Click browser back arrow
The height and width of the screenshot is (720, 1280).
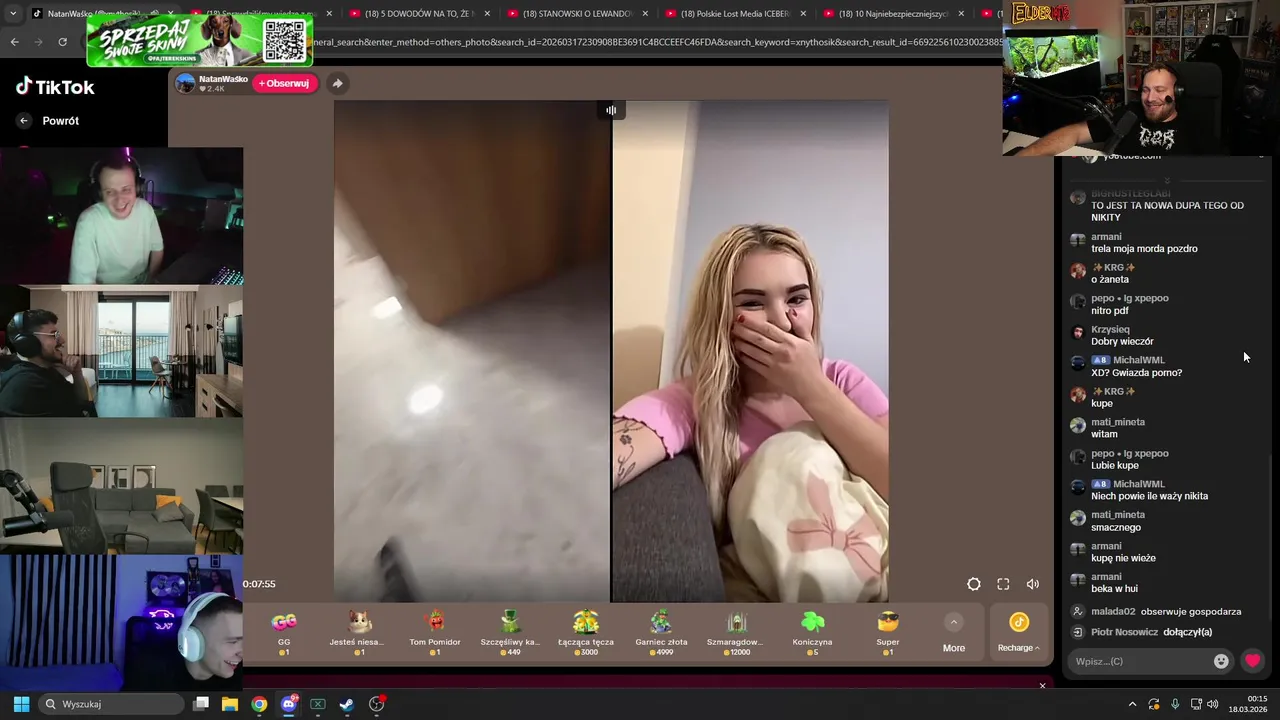tap(14, 42)
